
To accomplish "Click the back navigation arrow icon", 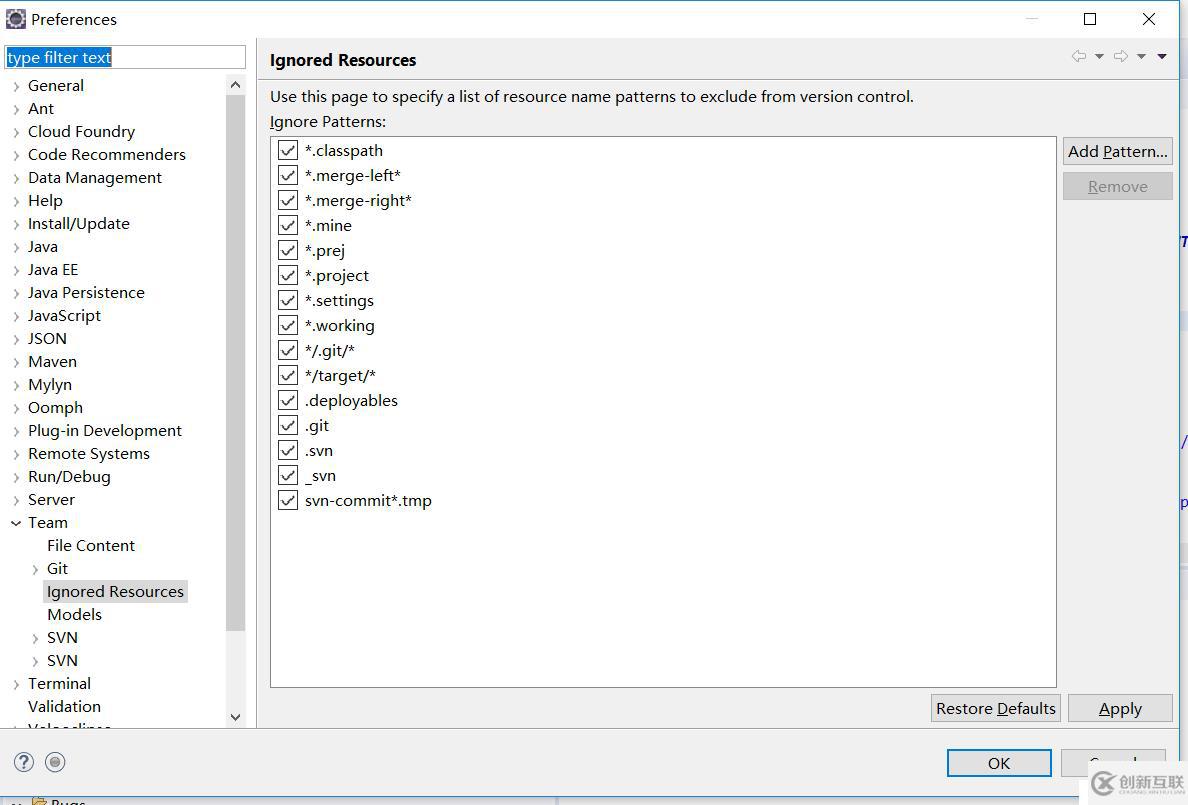I will (1078, 57).
